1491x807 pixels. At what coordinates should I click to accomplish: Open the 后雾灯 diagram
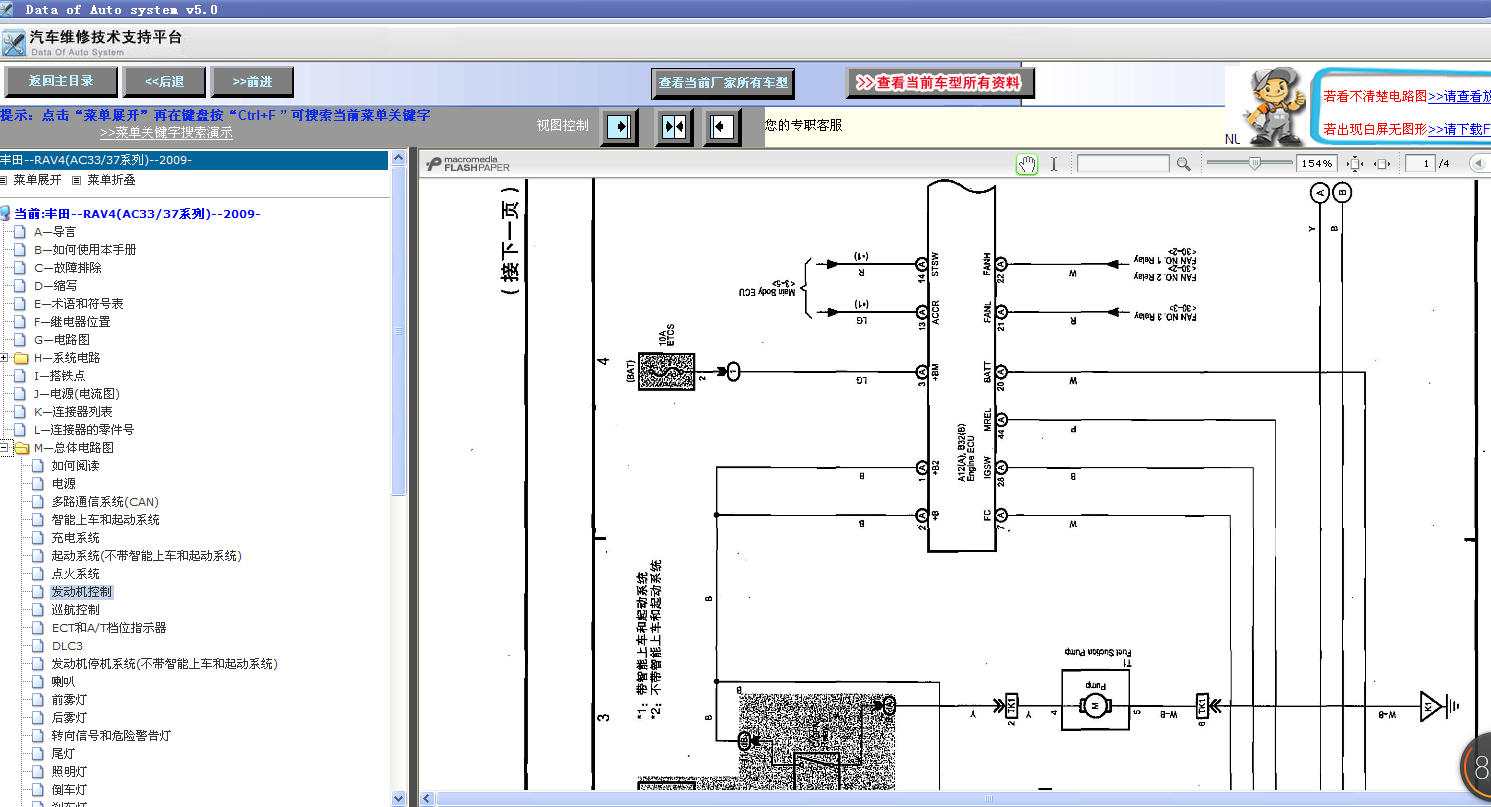tap(70, 718)
